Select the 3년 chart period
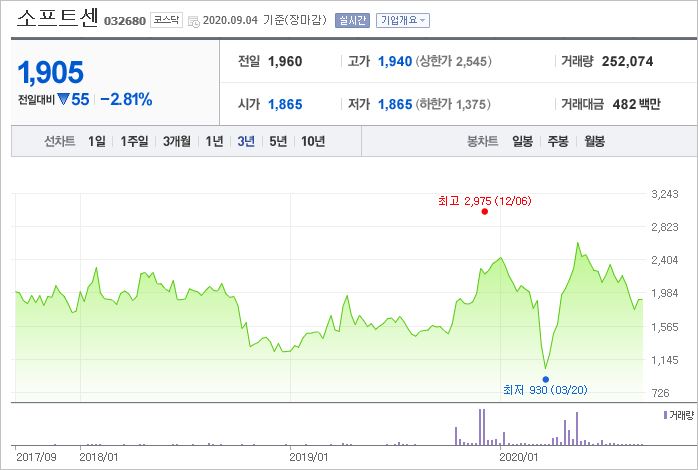Viewport: 698px width, 470px height. pos(246,142)
